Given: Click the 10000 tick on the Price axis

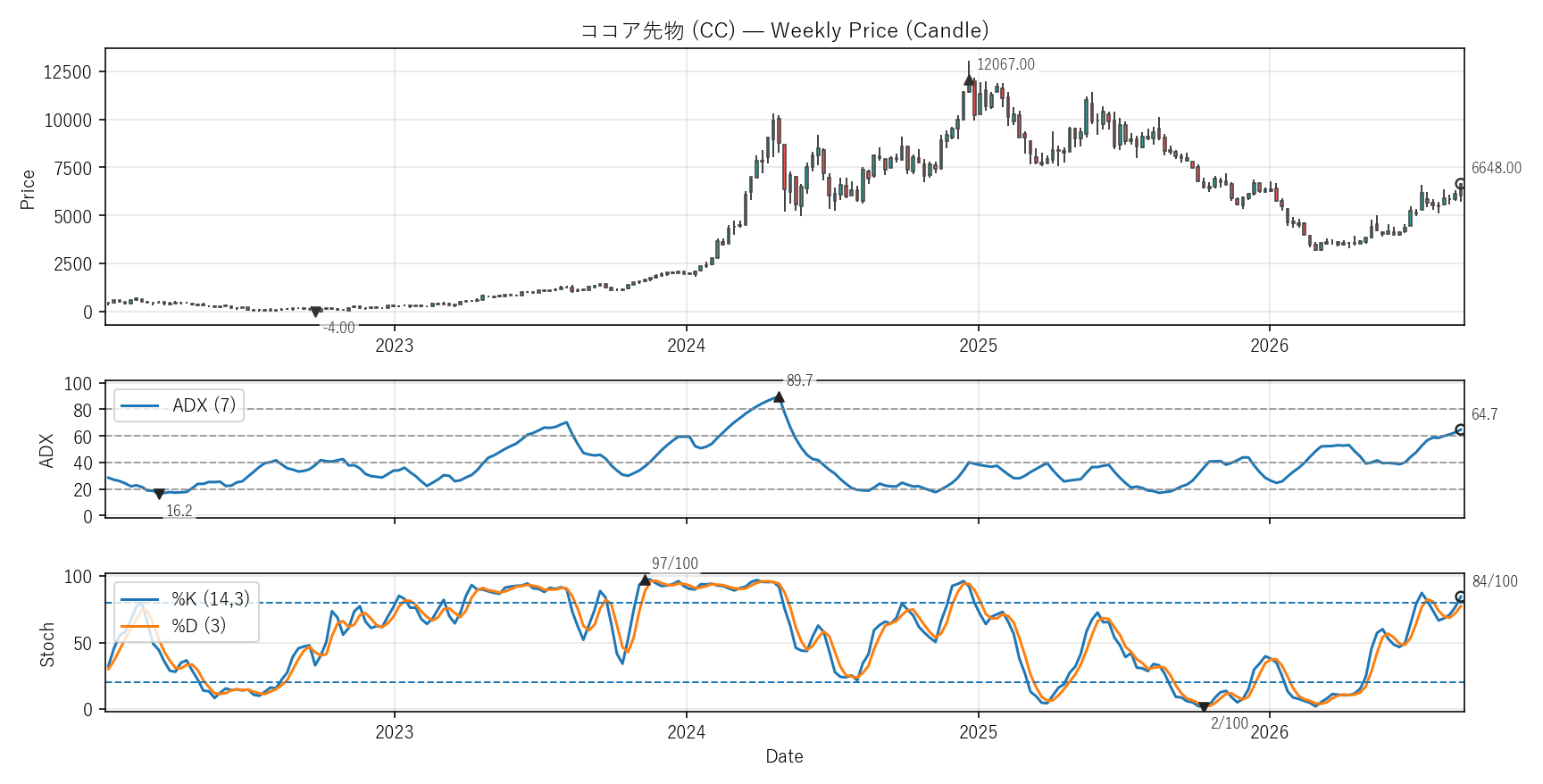Looking at the screenshot, I should [68, 121].
